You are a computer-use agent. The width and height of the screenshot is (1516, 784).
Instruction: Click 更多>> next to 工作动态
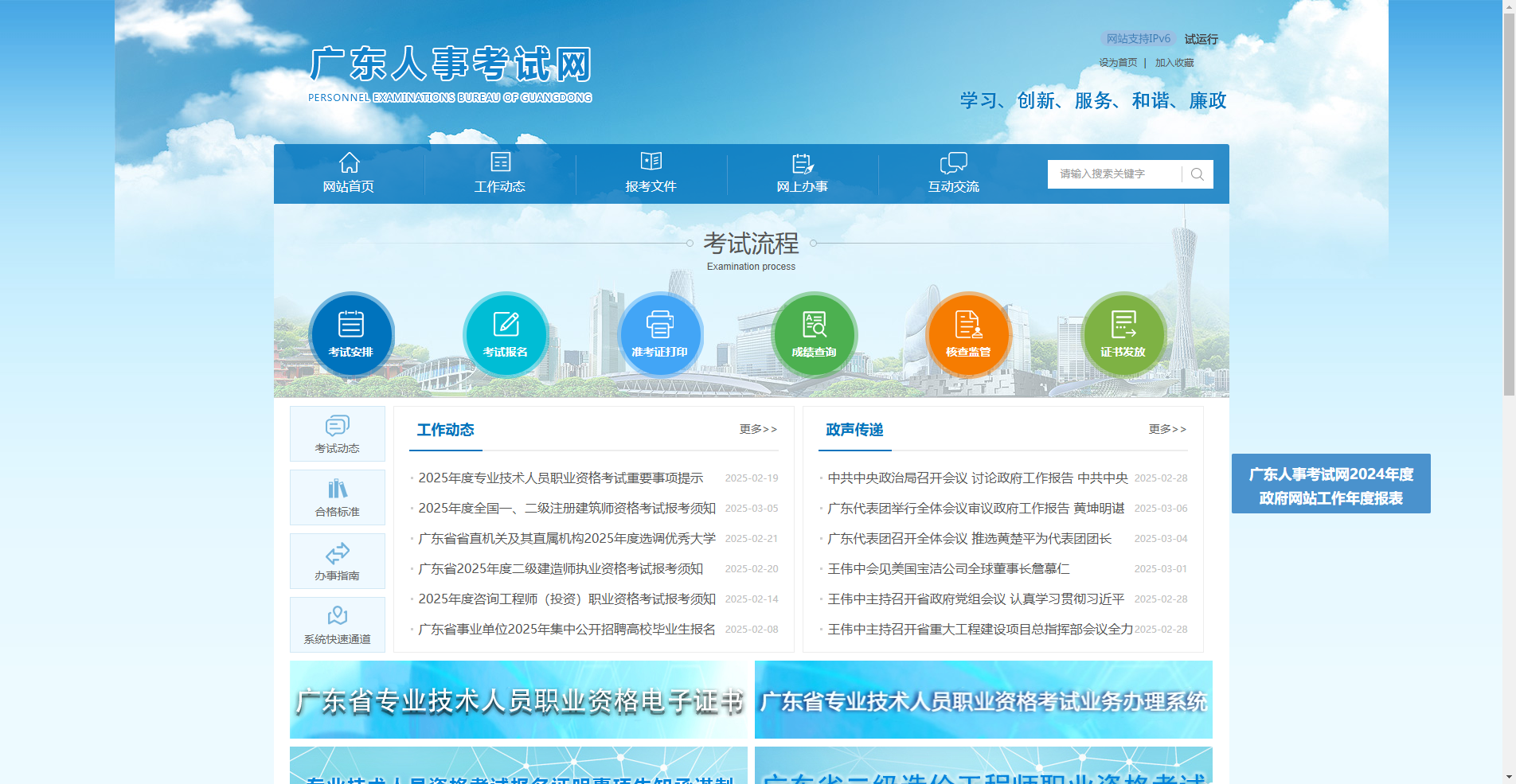pos(756,429)
